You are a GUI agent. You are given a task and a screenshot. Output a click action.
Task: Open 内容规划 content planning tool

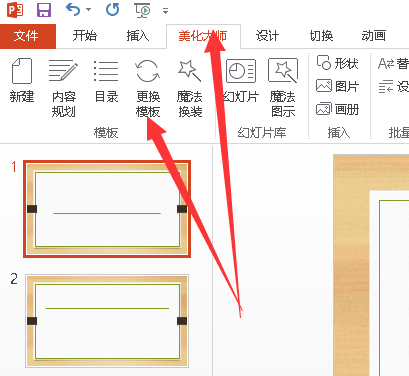[63, 88]
